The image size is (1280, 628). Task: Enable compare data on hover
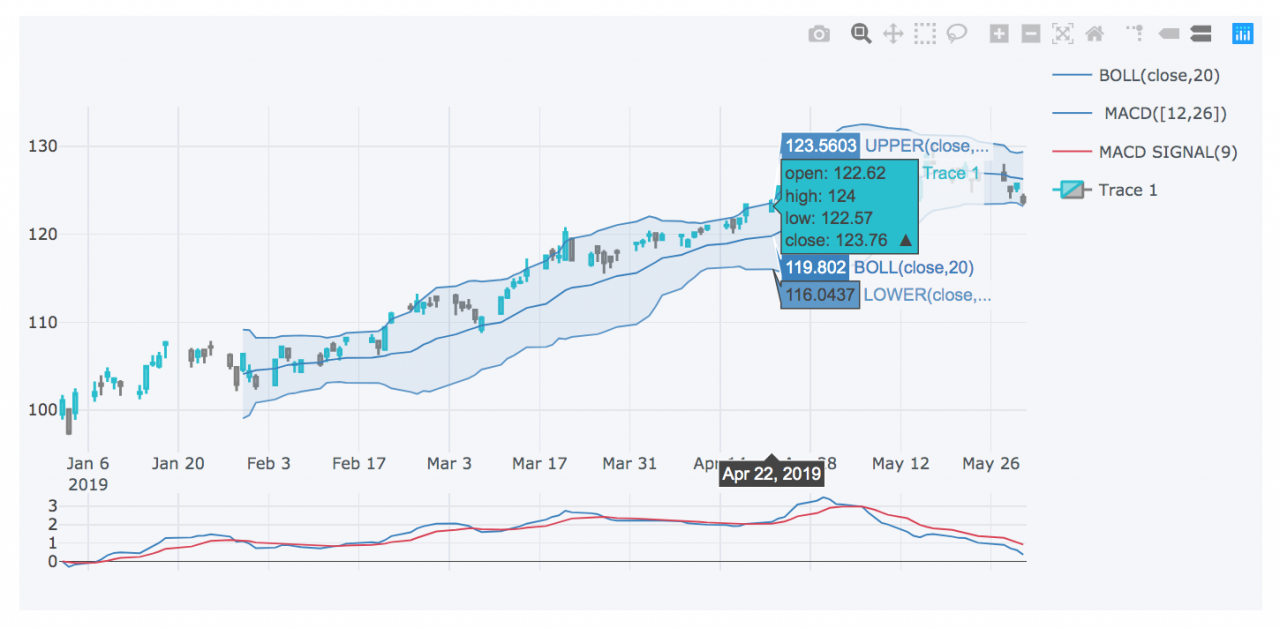(x=1201, y=34)
